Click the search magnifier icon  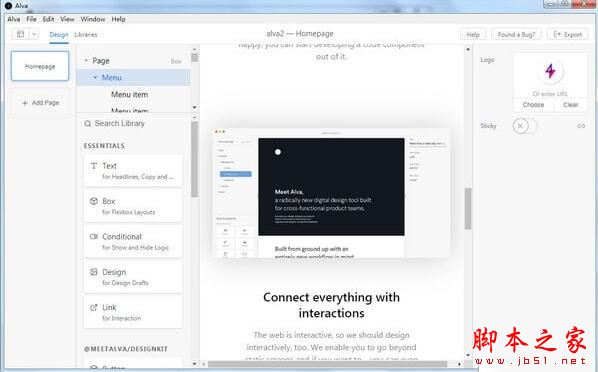(88, 124)
